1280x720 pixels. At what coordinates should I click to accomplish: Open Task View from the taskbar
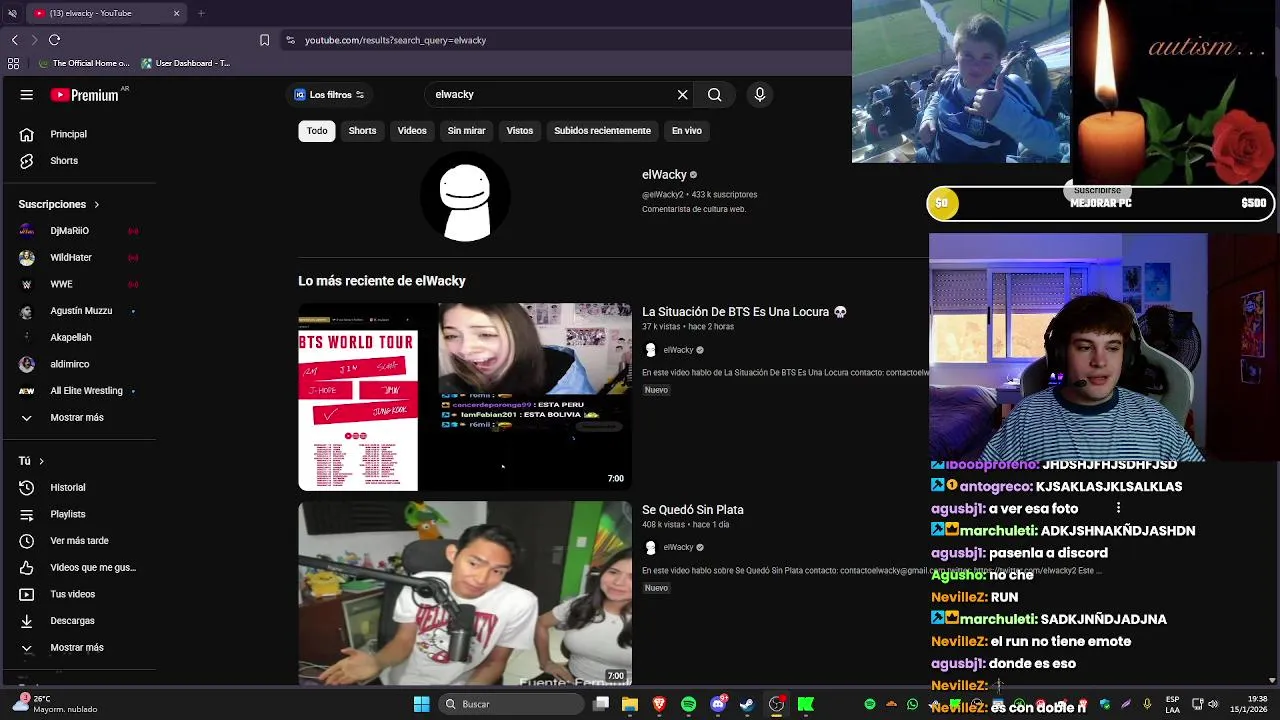tap(600, 704)
